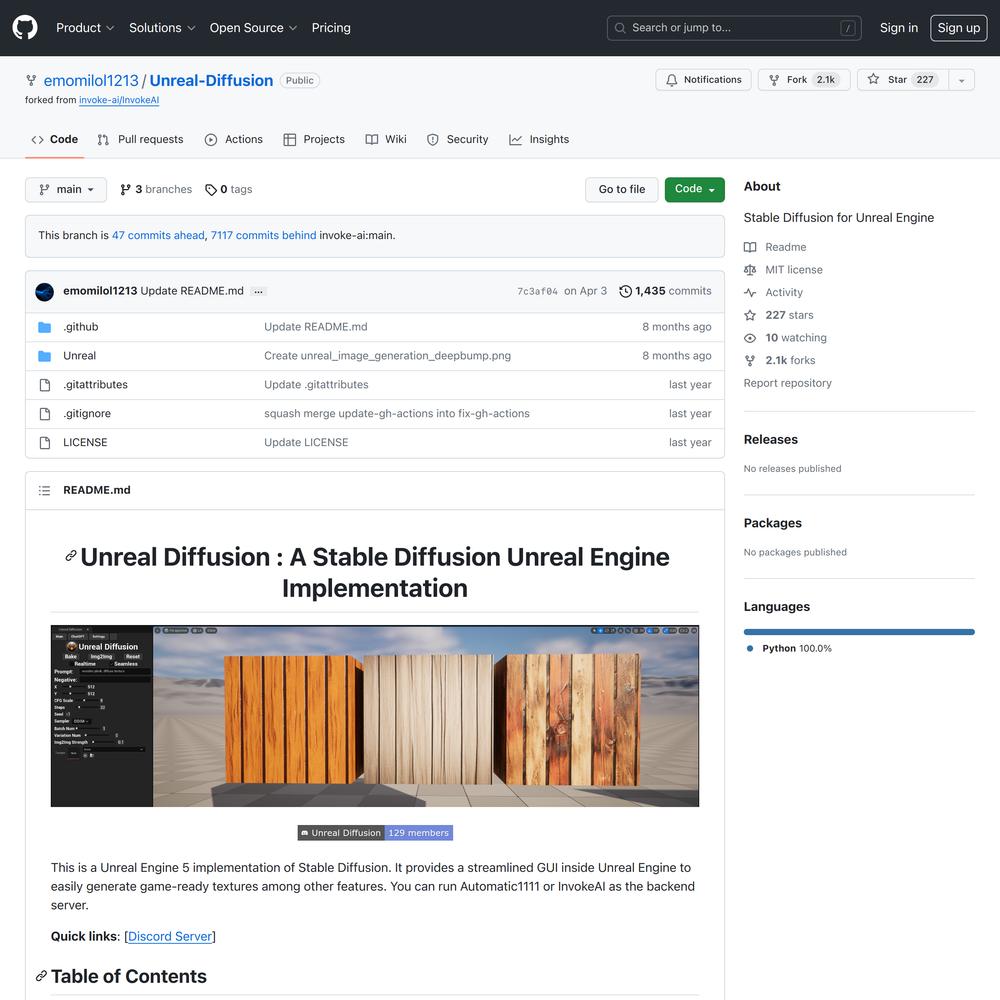Open the invoke-ai/InvokeAI parent repository link
This screenshot has height=1000, width=1000.
(119, 100)
